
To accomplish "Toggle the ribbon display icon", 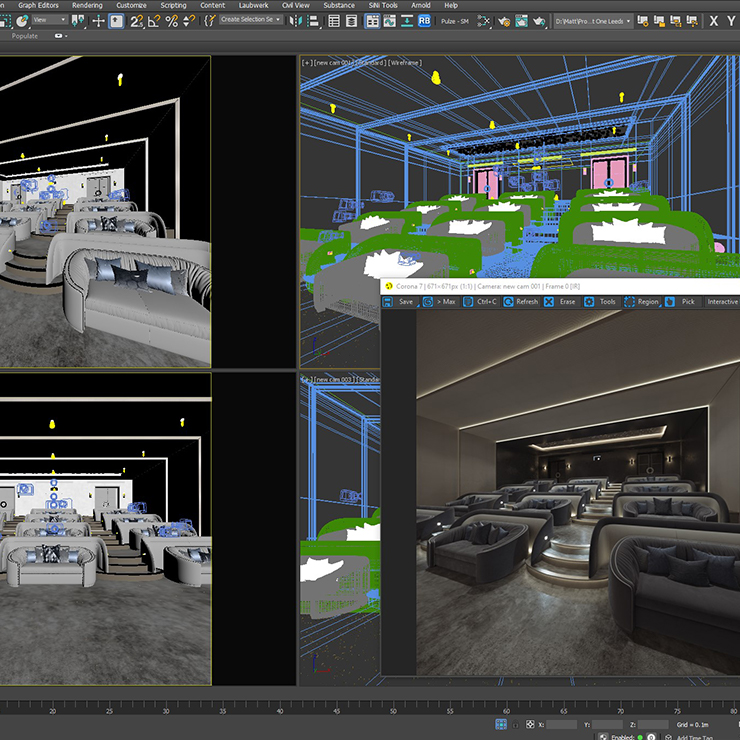I will pyautogui.click(x=372, y=21).
